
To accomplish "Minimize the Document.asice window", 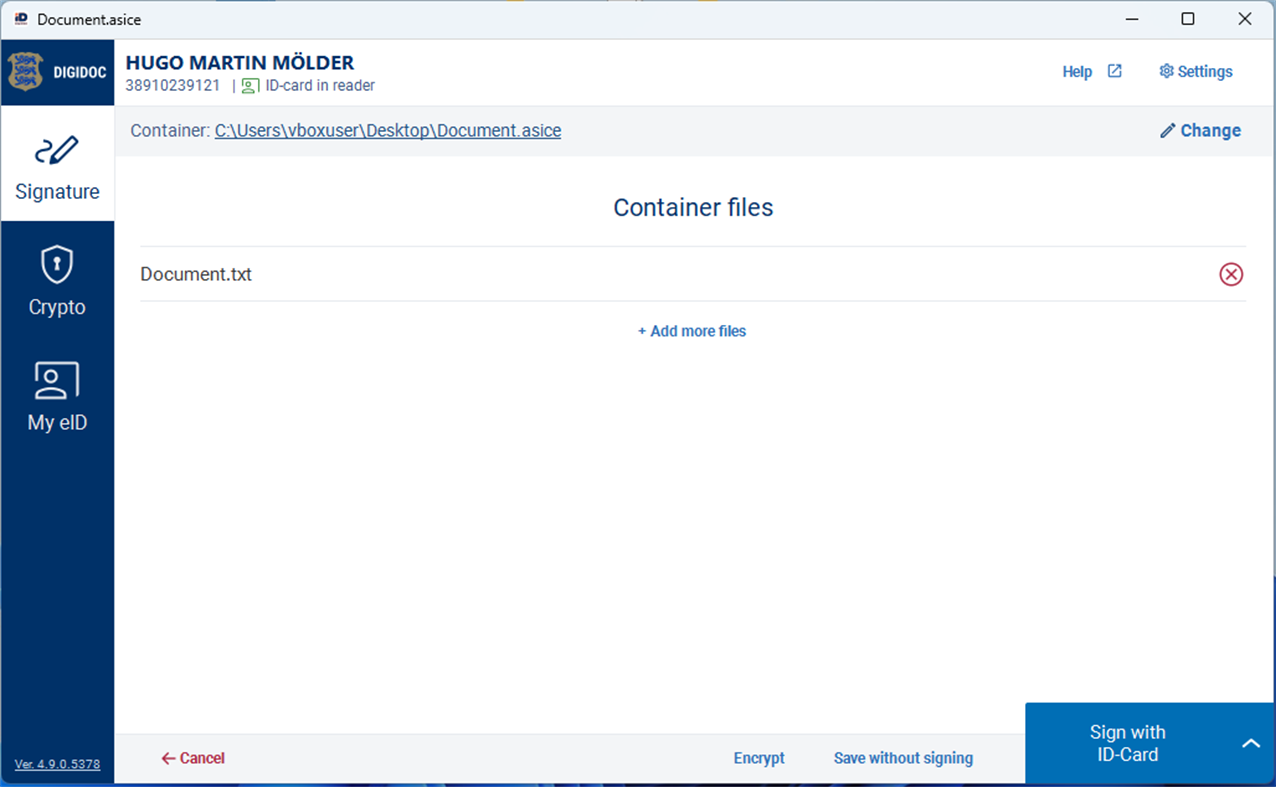I will [x=1132, y=19].
